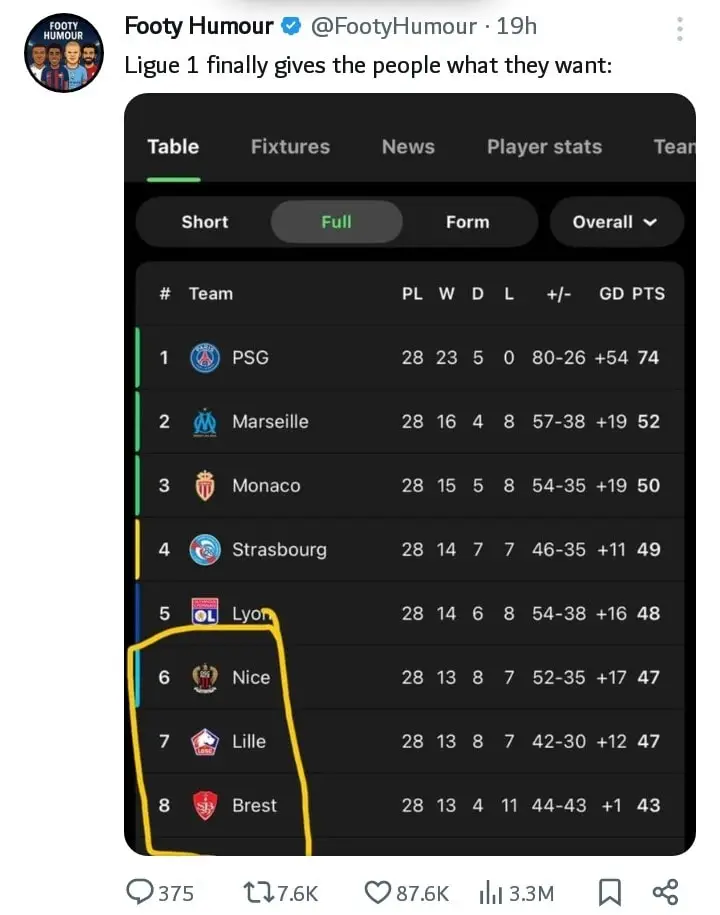The image size is (720, 915).
Task: Like the post with the heart icon
Action: [377, 893]
